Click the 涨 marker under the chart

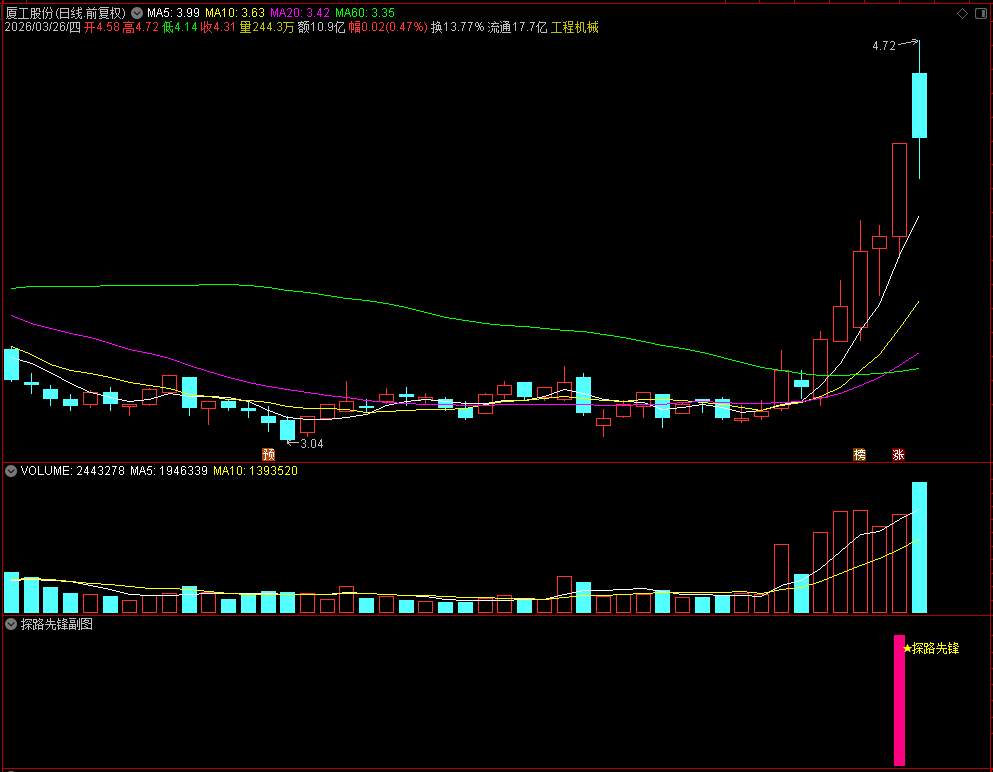898,455
